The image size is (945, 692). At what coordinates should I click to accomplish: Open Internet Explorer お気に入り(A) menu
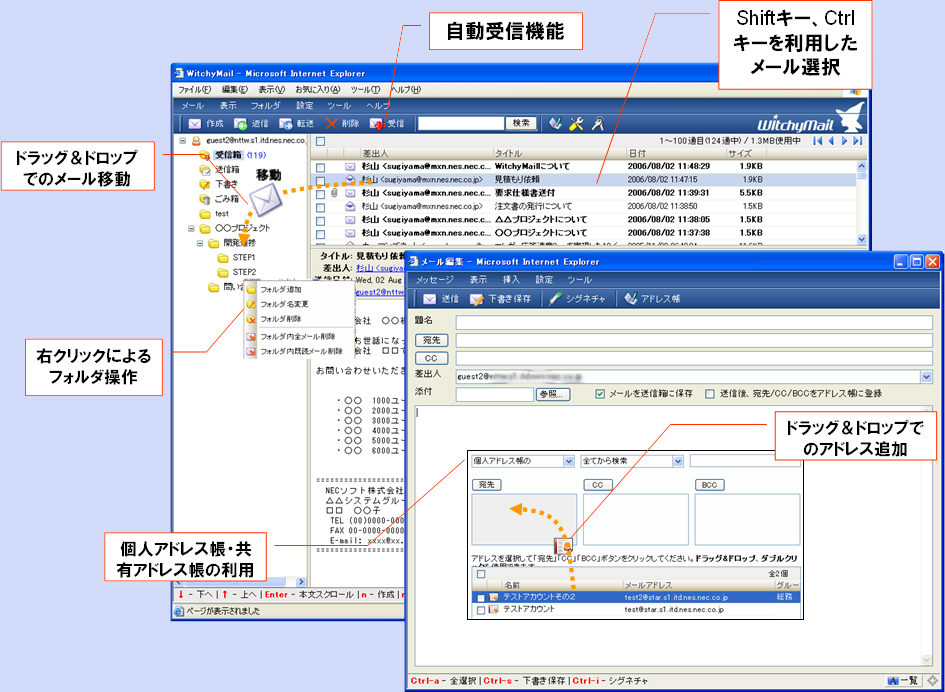point(317,90)
